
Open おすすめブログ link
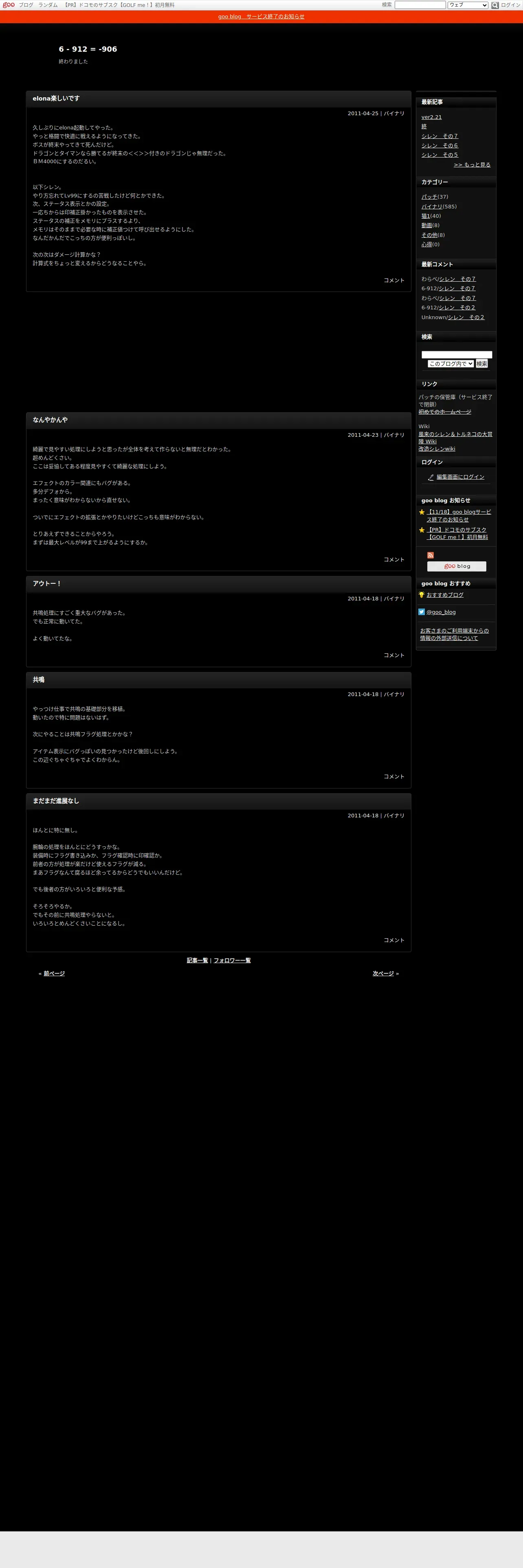[x=445, y=595]
